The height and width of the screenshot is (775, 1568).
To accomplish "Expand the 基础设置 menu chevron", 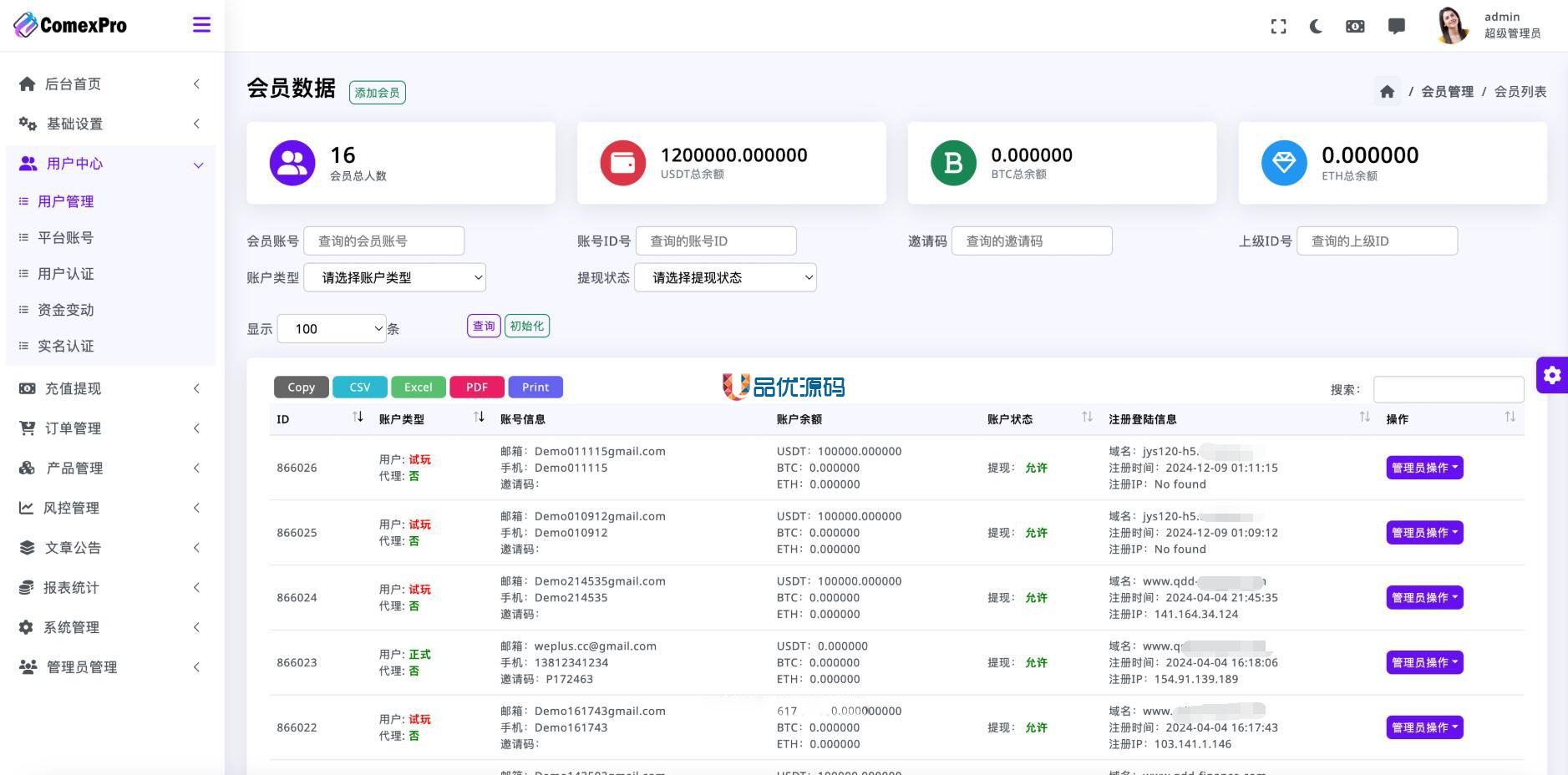I will click(196, 124).
